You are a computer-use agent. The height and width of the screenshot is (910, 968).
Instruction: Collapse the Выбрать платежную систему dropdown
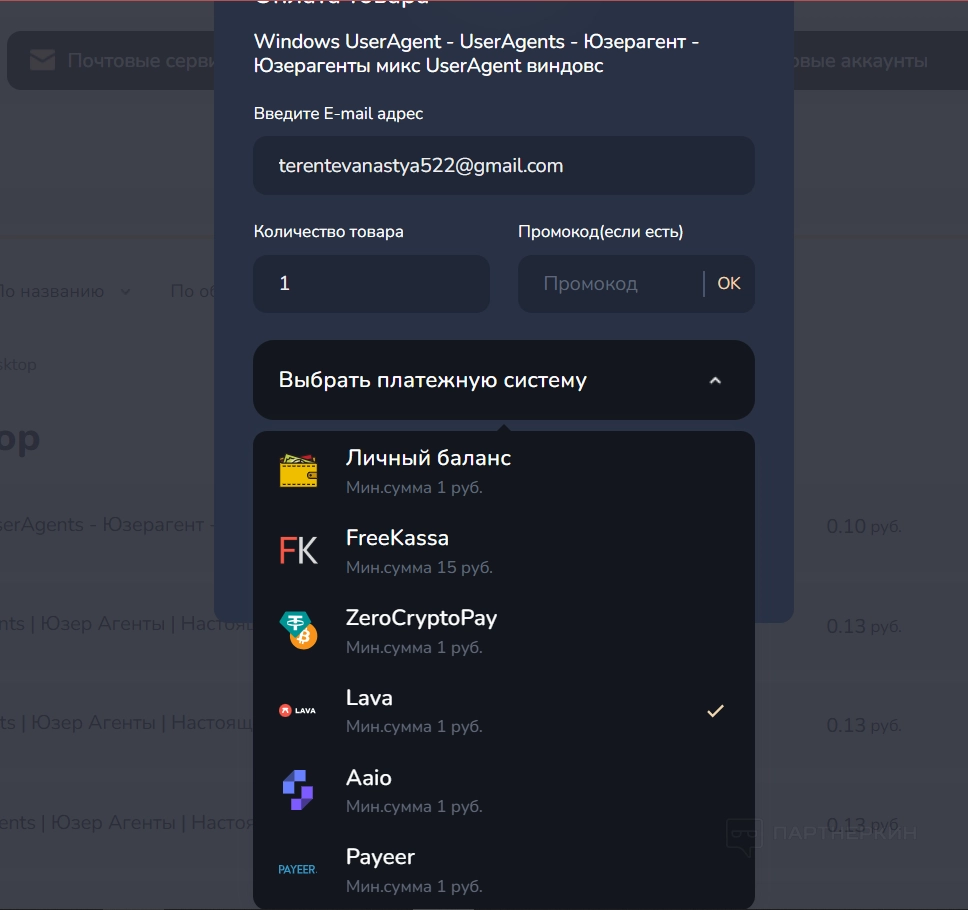coord(504,380)
